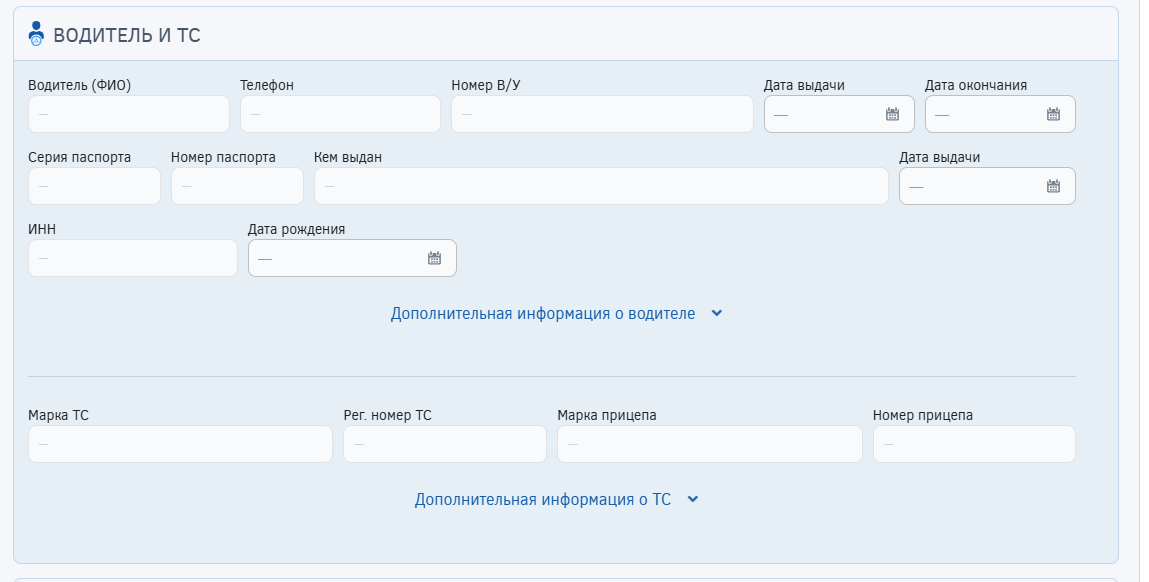
Task: Click into the ИНН field
Action: [x=133, y=258]
